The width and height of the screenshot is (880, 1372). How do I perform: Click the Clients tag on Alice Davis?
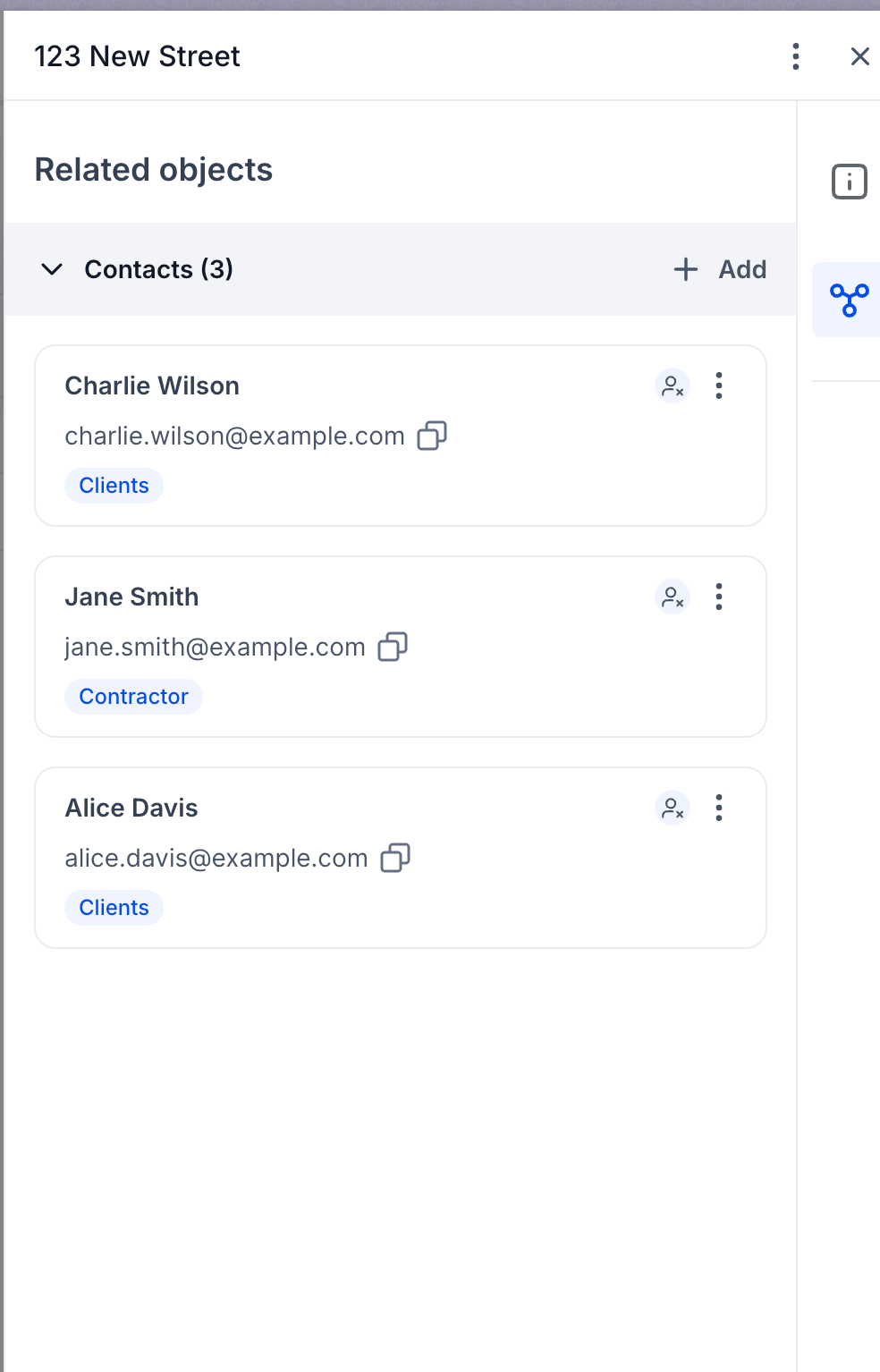(114, 908)
